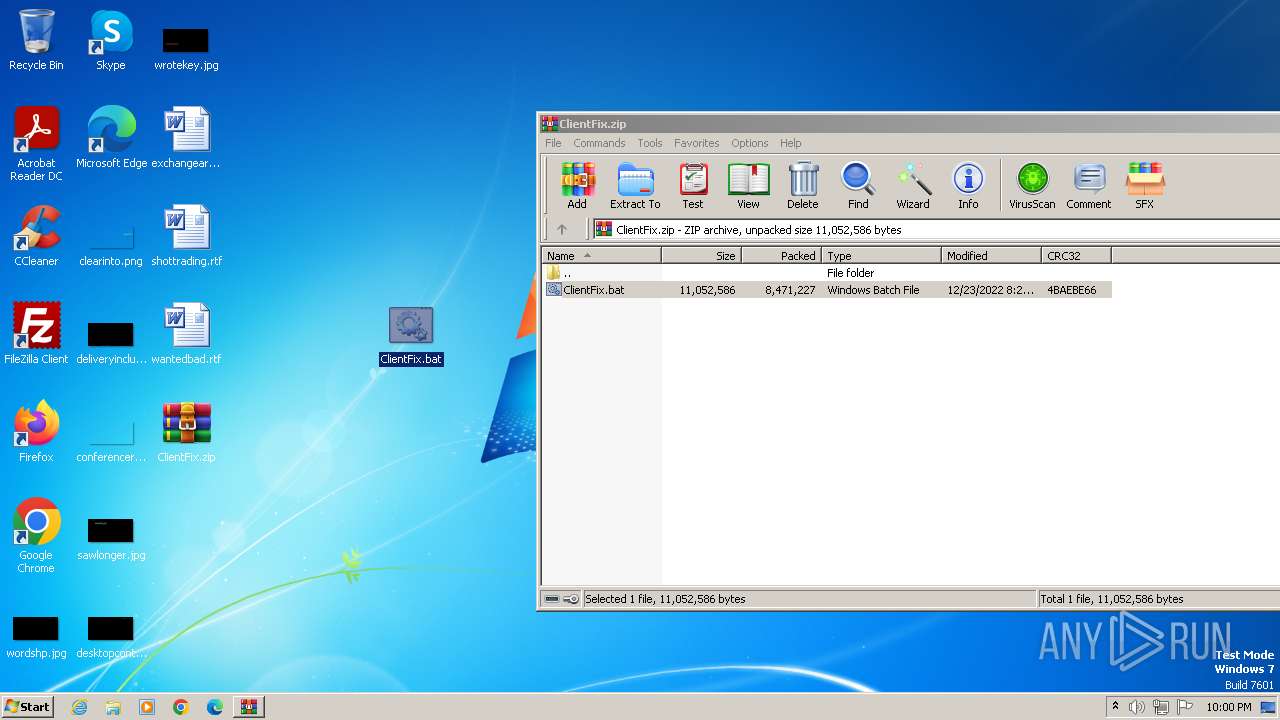Select the wordshp.jpg desktop file
This screenshot has width=1280, height=720.
pos(36,636)
